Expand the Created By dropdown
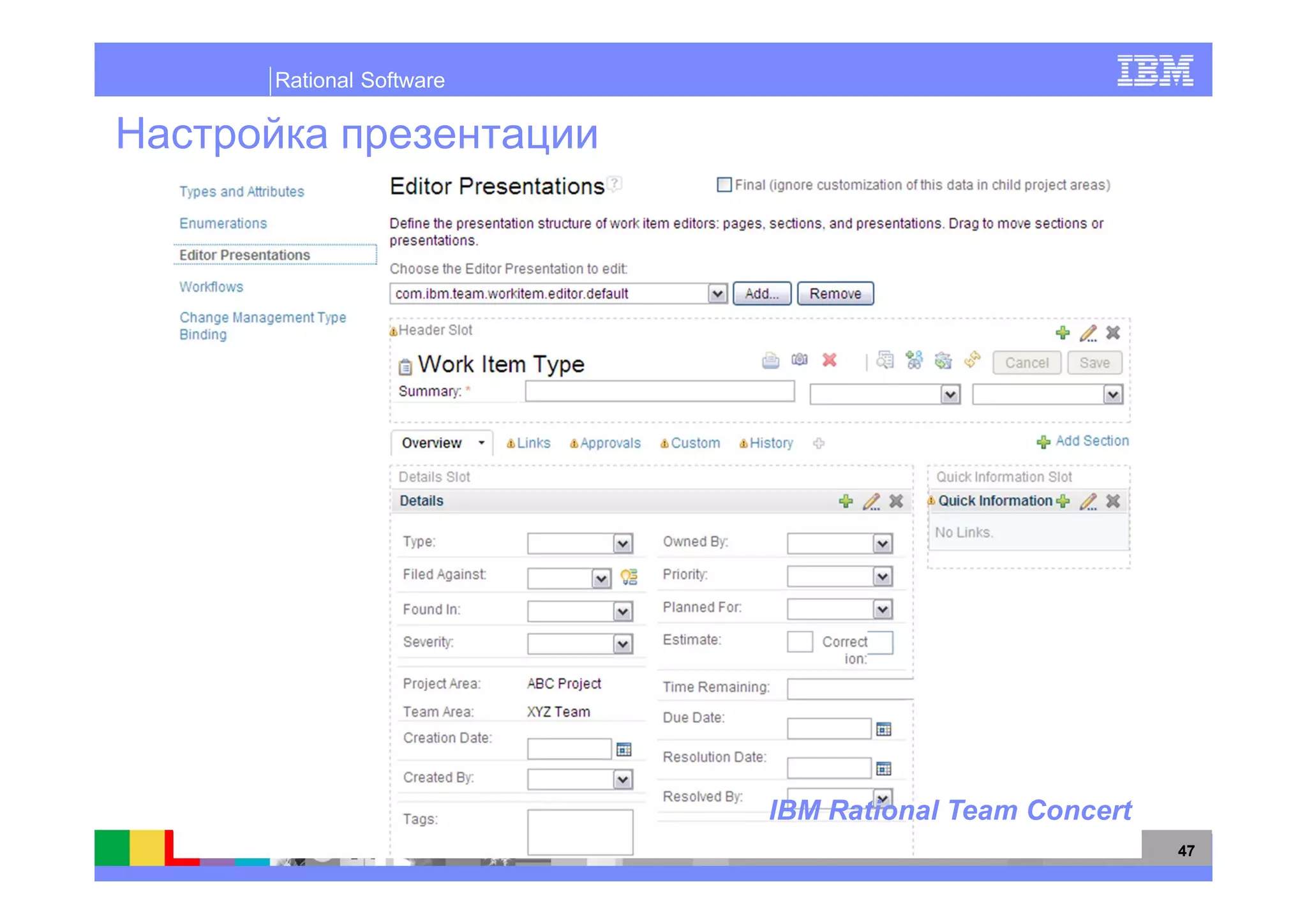1307x924 pixels. pyautogui.click(x=623, y=779)
